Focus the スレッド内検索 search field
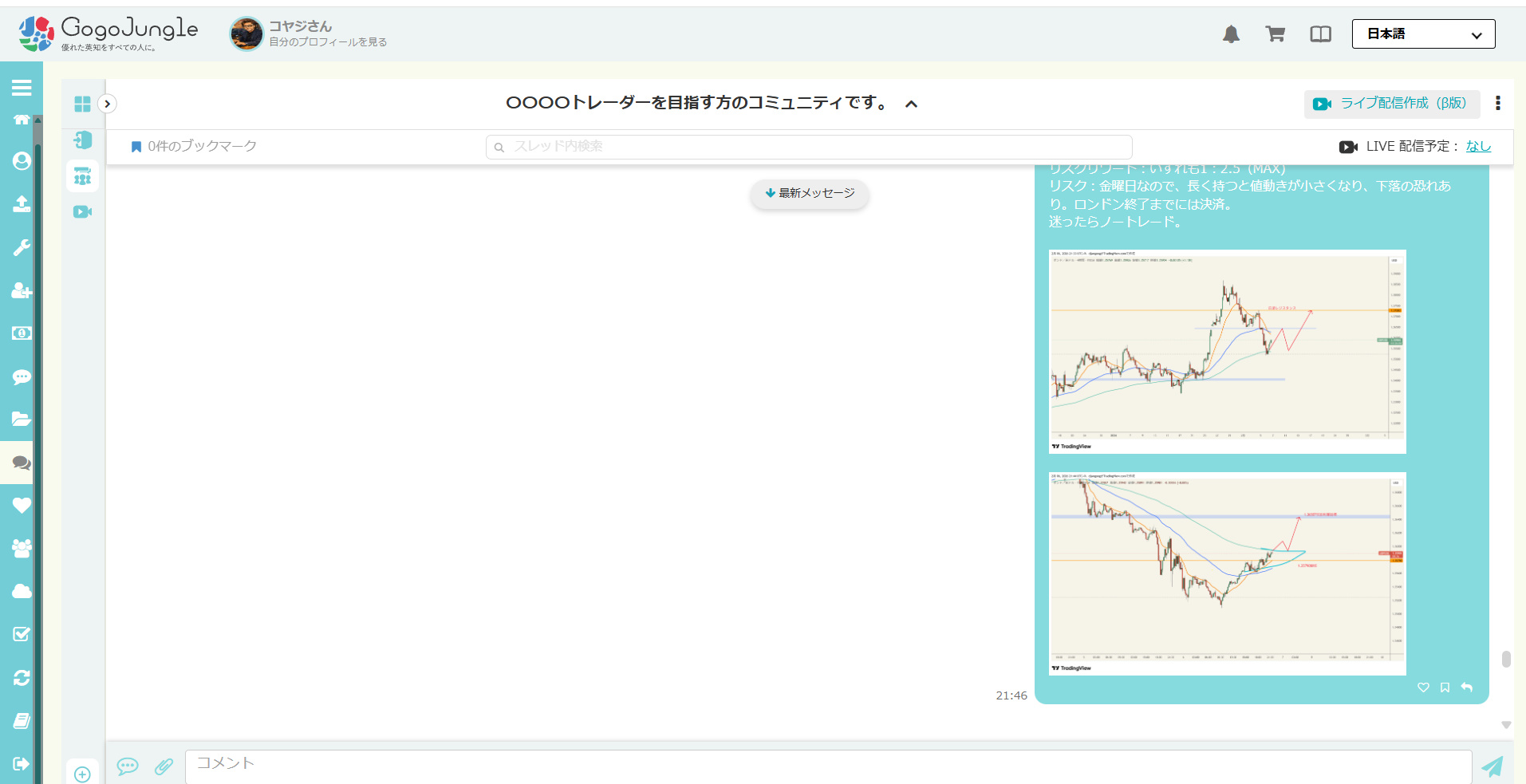Screen dimensions: 1526x784 [809, 147]
